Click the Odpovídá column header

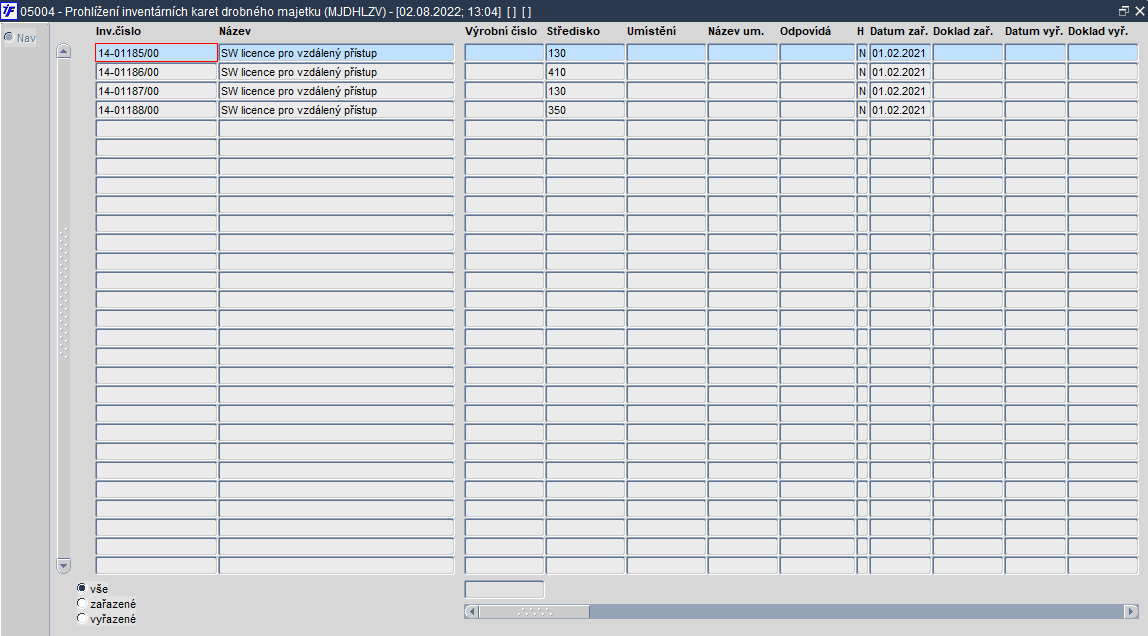[805, 31]
